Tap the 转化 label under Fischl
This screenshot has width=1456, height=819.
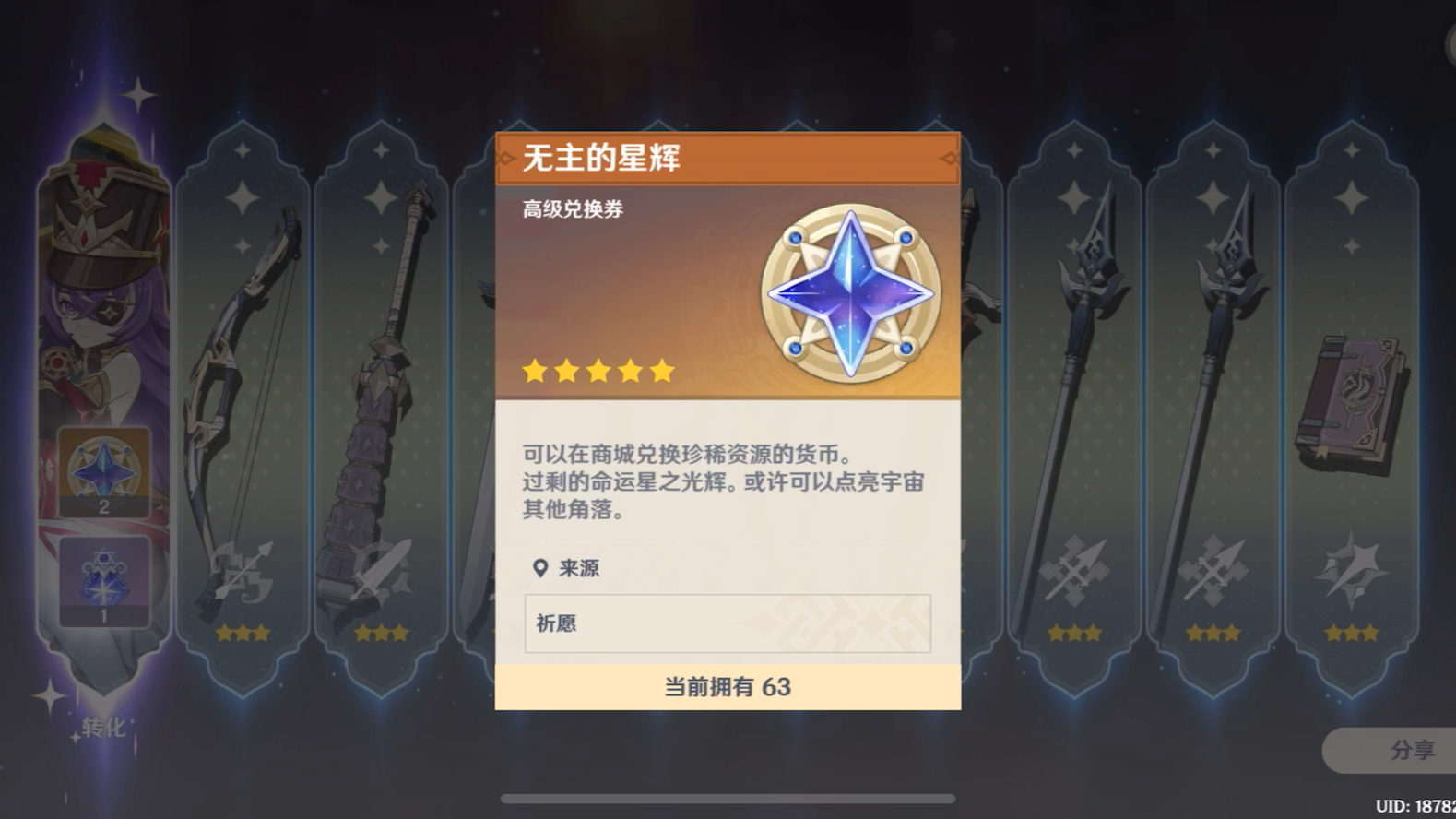(103, 728)
